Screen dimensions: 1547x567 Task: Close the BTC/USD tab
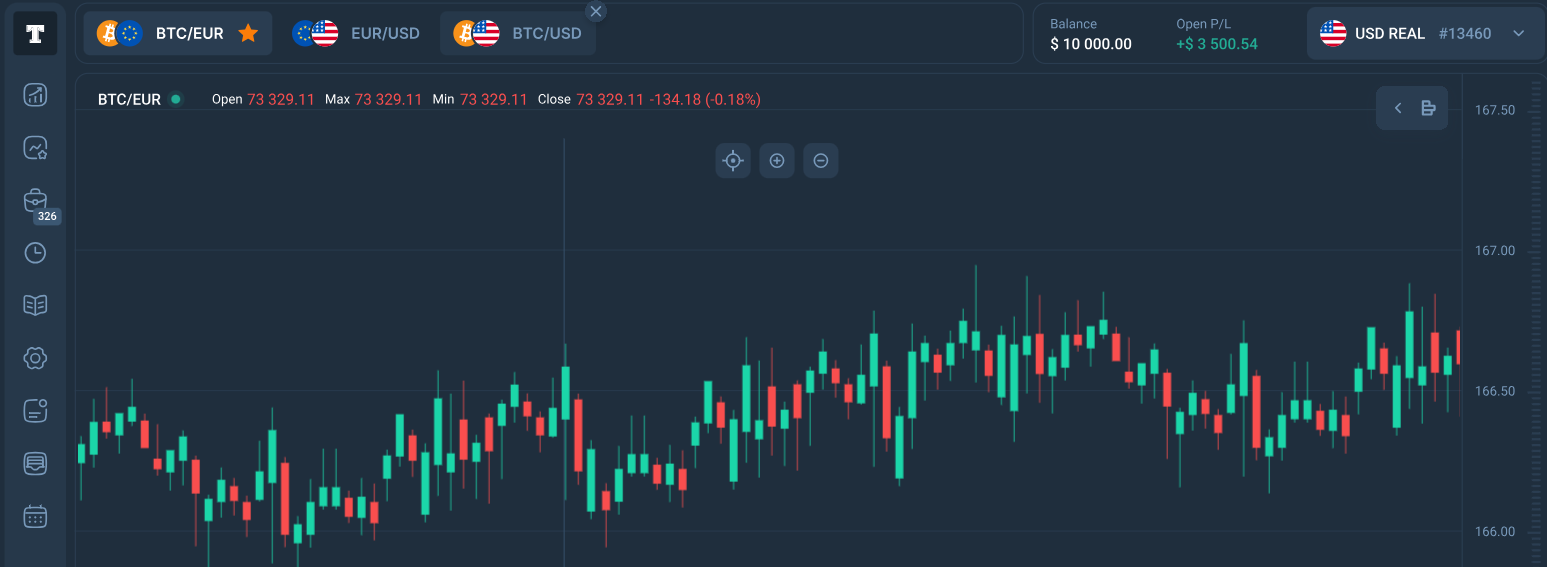[x=596, y=12]
